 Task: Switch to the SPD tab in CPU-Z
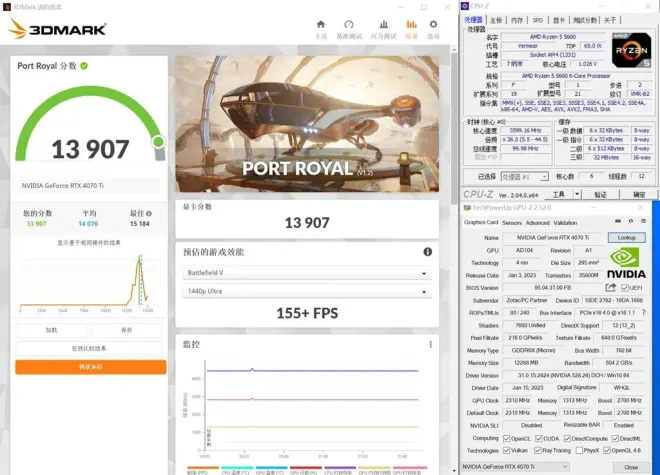point(537,19)
